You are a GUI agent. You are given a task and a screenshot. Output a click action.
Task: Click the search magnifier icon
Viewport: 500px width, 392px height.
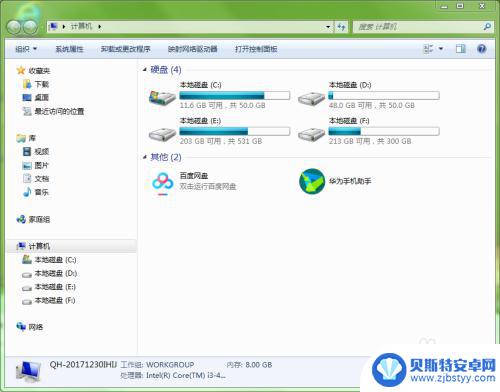coord(487,26)
